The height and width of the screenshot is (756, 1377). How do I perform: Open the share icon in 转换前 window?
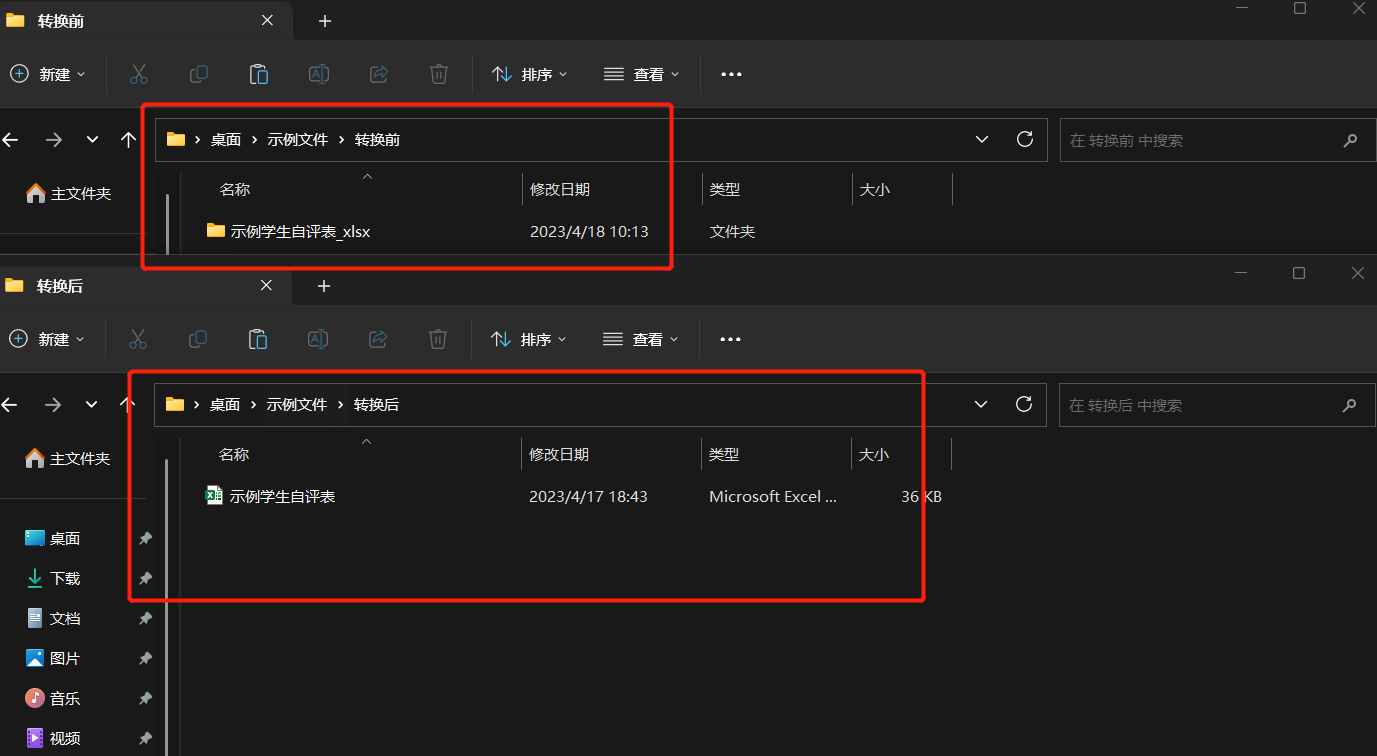[x=378, y=74]
